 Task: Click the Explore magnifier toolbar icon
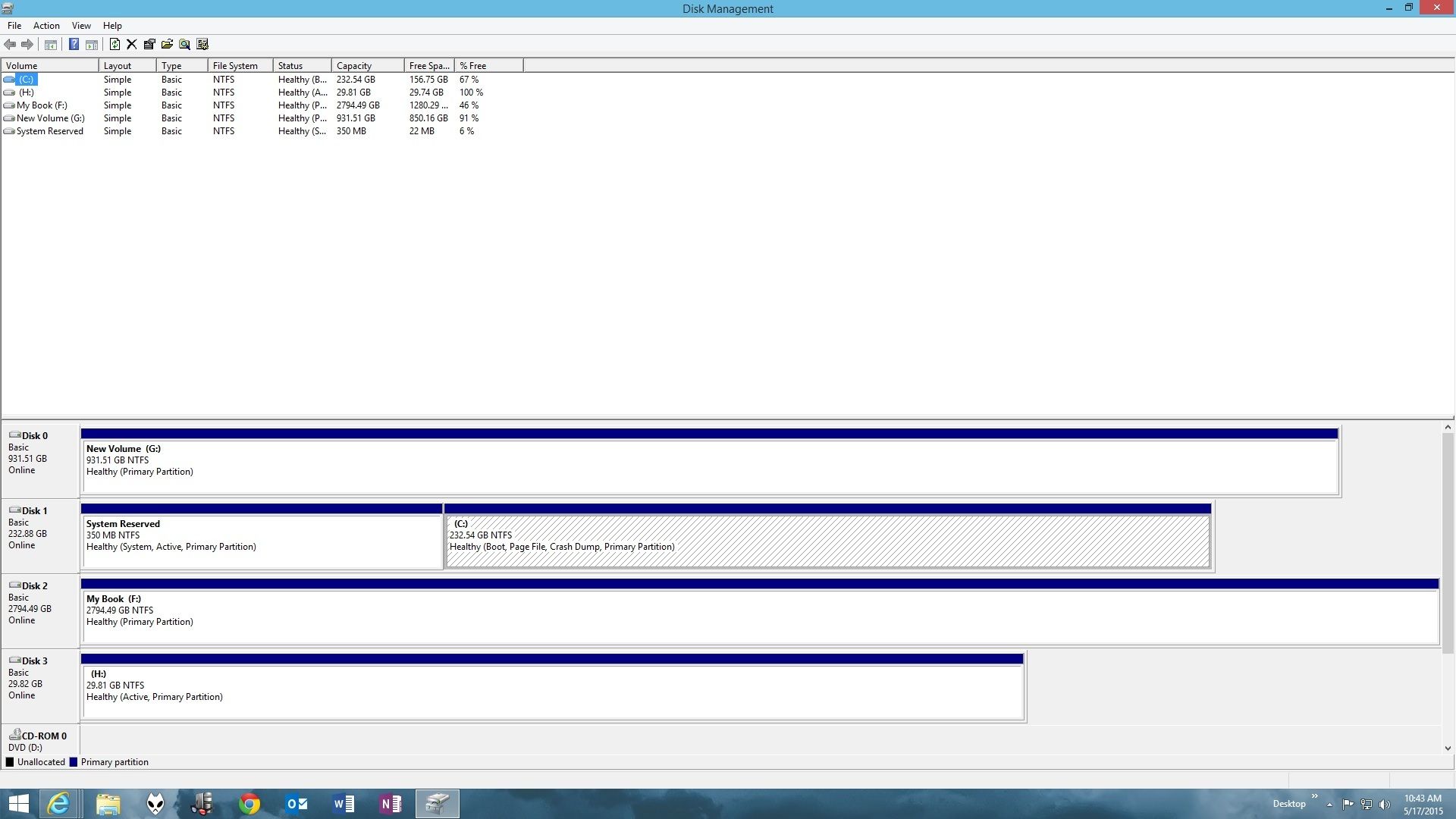click(184, 45)
